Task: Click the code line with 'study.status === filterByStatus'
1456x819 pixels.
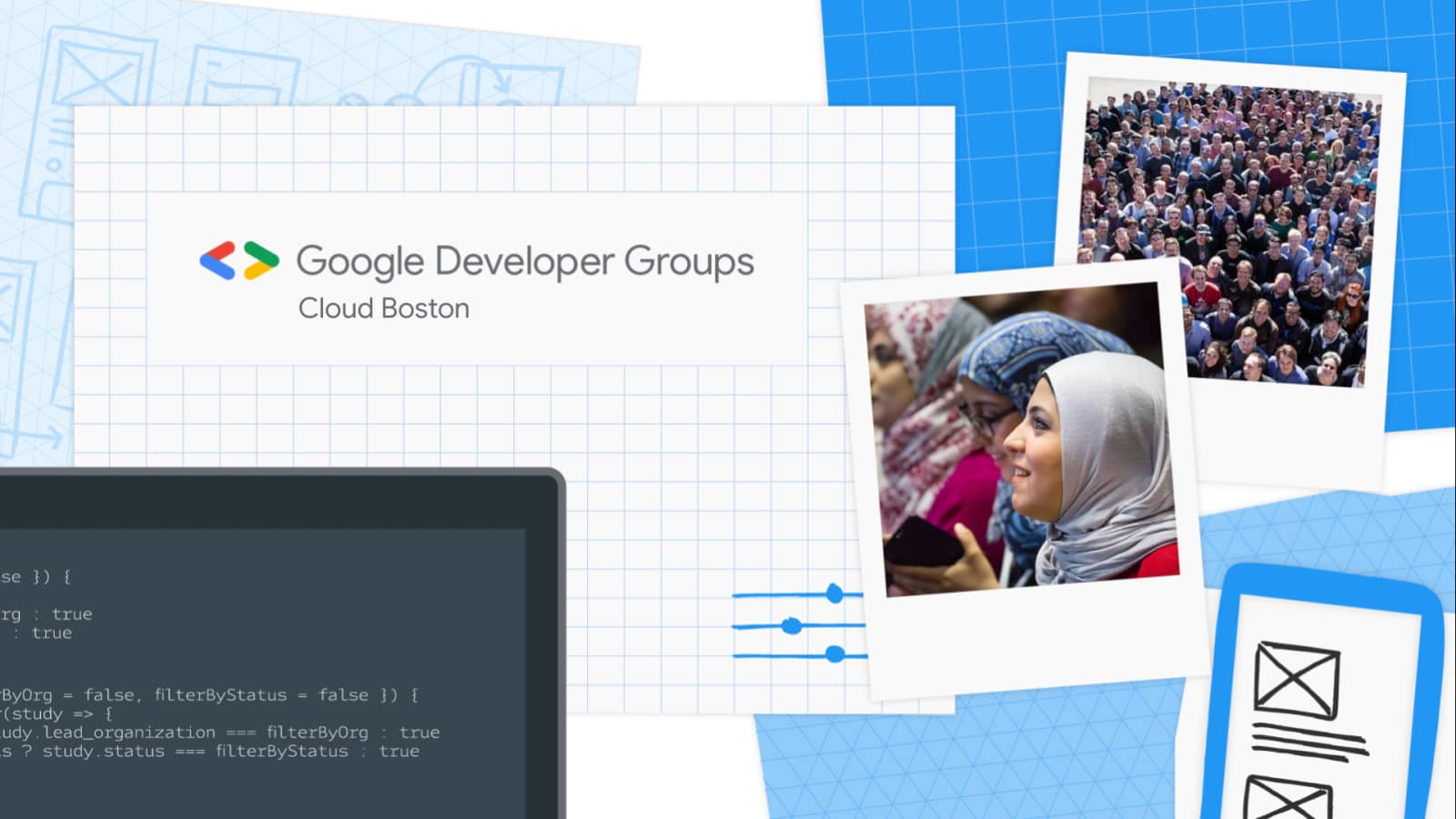Action: pyautogui.click(x=209, y=752)
